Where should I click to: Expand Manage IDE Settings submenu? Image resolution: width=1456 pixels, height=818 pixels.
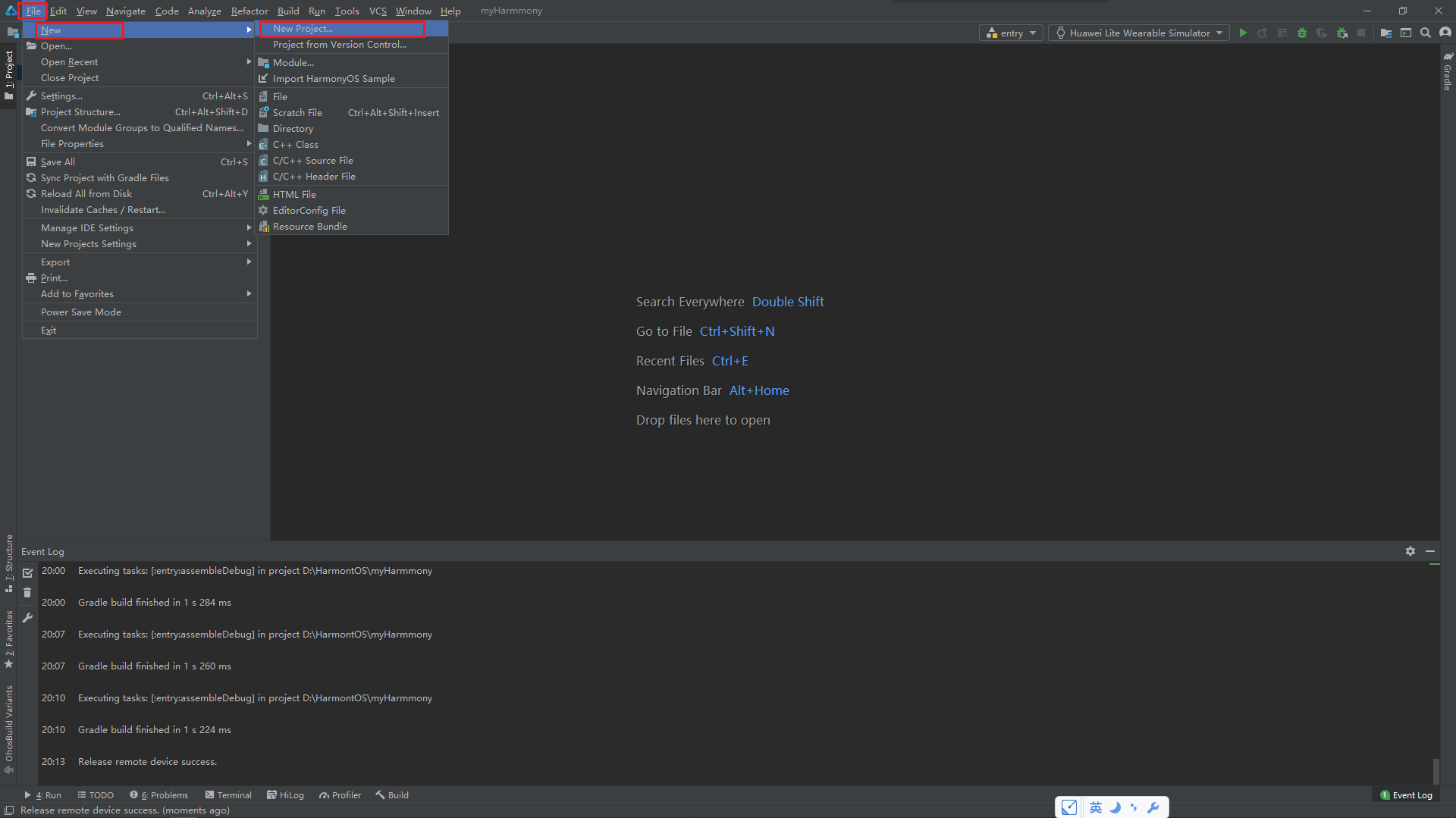[x=140, y=228]
